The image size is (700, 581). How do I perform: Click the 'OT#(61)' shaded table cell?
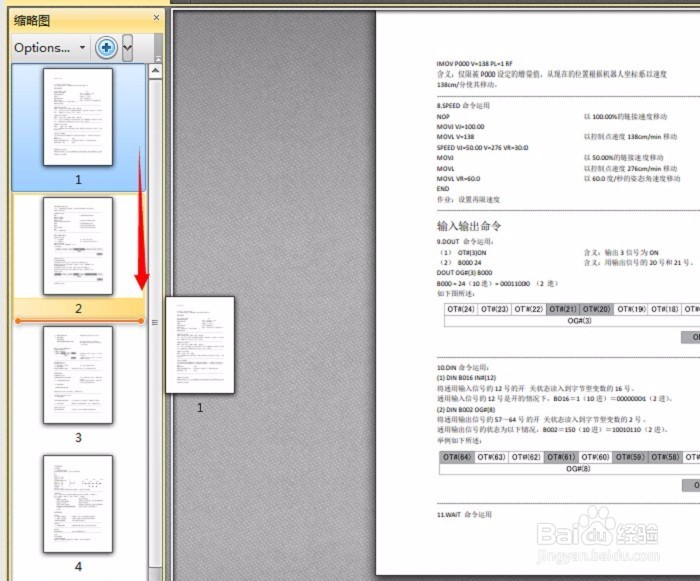tap(561, 457)
